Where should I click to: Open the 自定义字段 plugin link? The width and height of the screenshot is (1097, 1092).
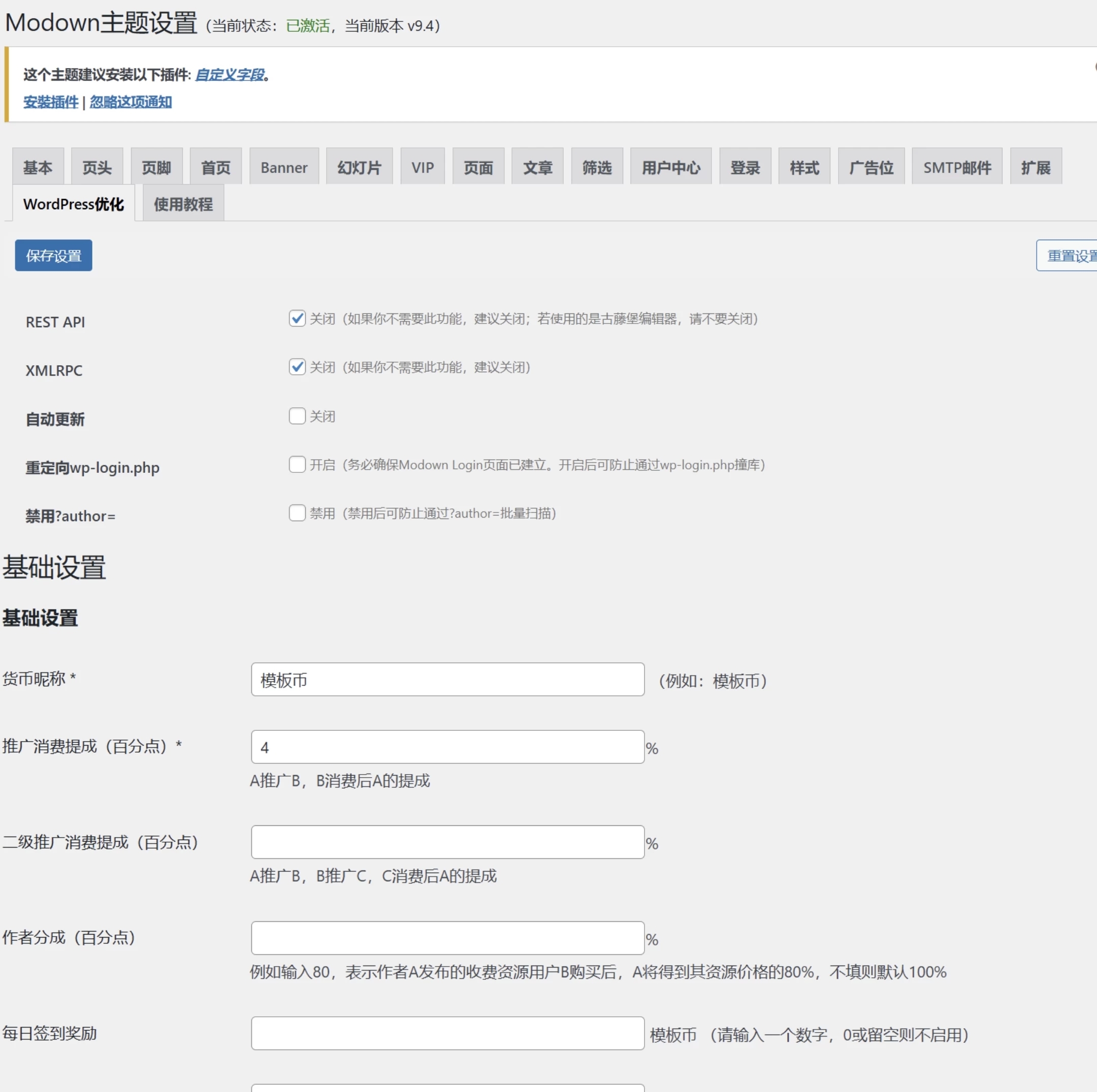(x=230, y=74)
